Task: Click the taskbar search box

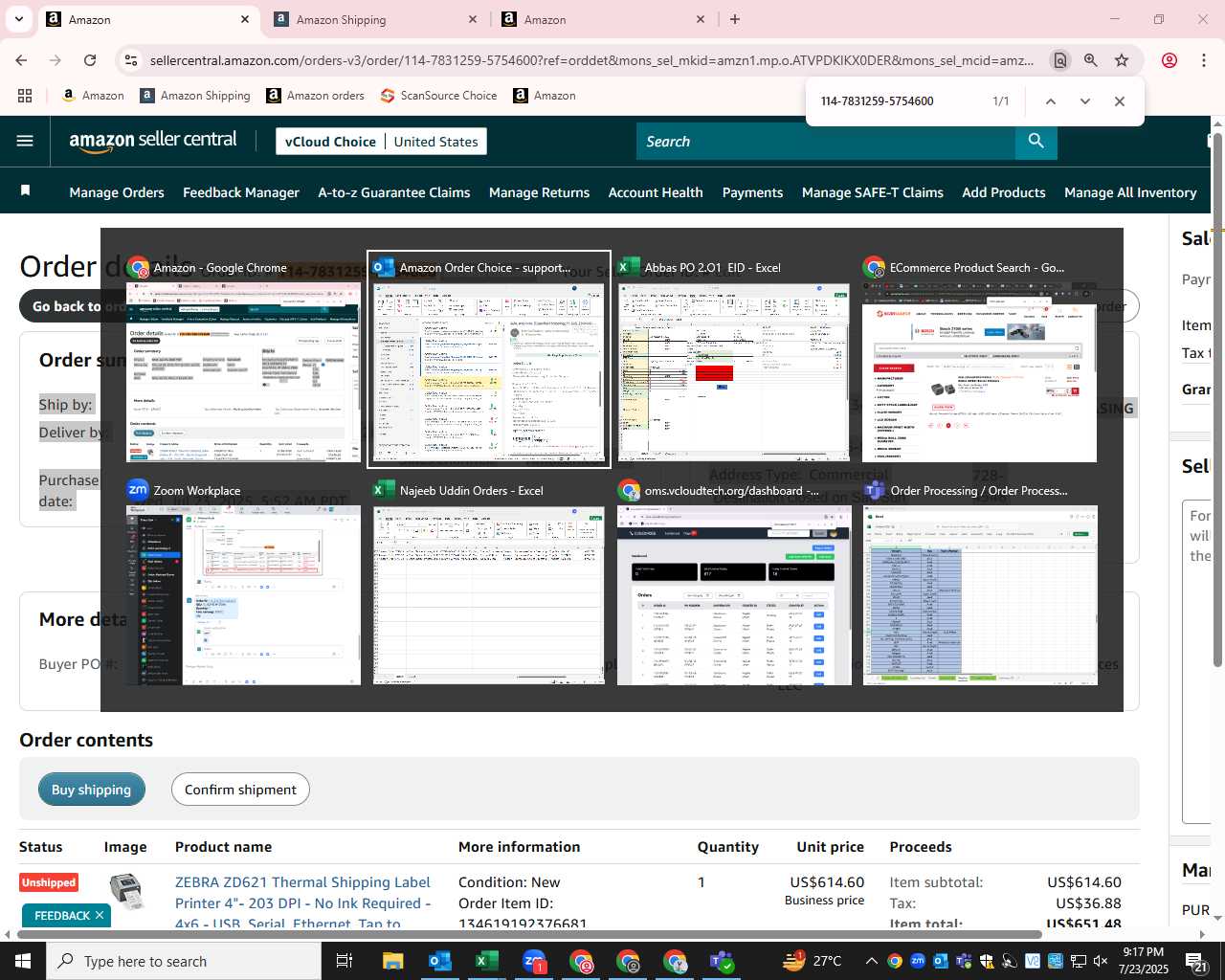Action: point(184,961)
